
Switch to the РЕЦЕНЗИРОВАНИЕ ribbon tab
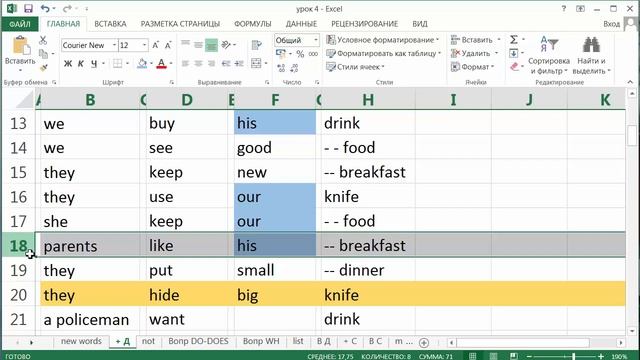[x=364, y=24]
